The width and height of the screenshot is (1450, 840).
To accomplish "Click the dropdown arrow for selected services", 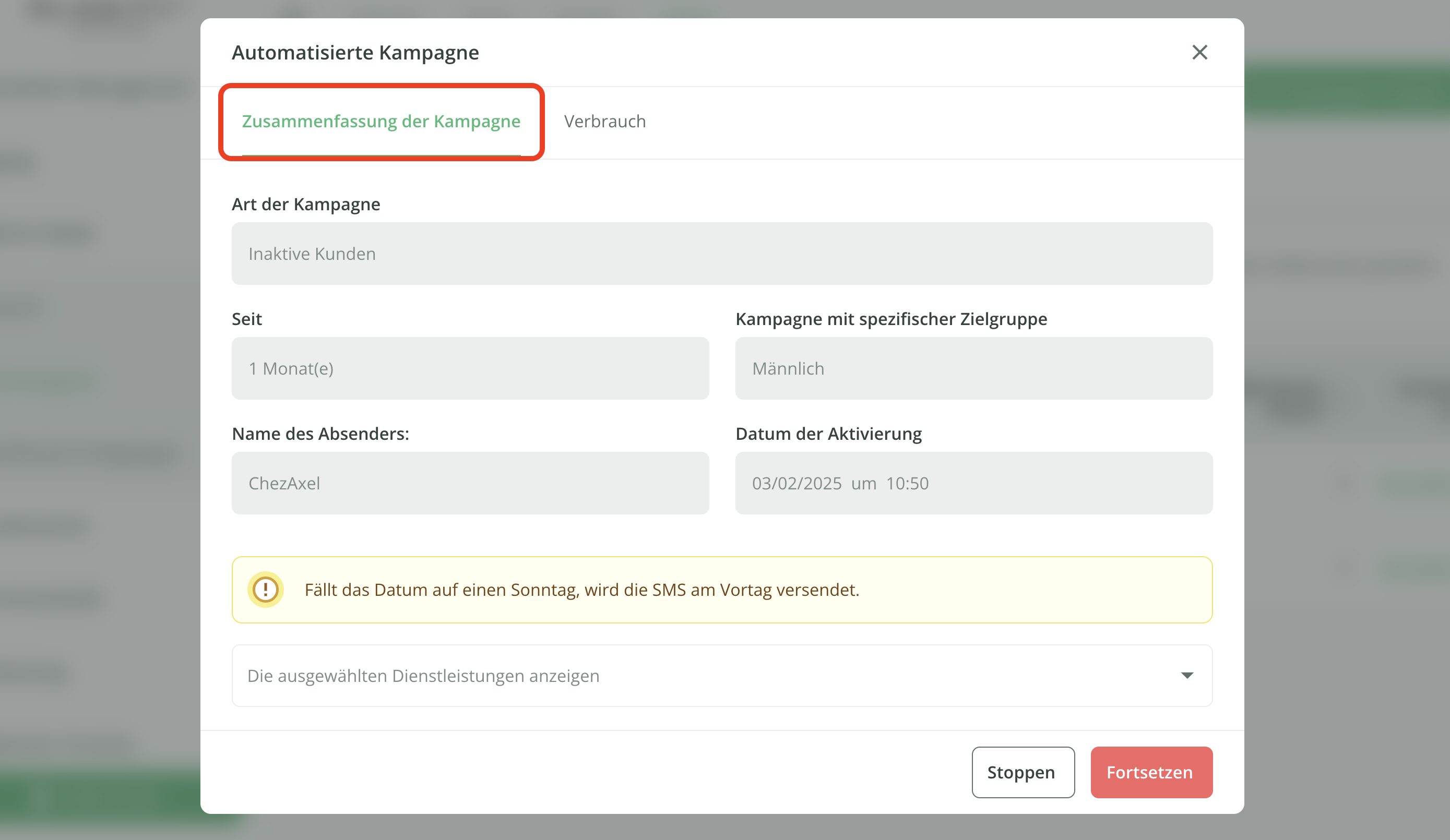I will click(x=1186, y=676).
